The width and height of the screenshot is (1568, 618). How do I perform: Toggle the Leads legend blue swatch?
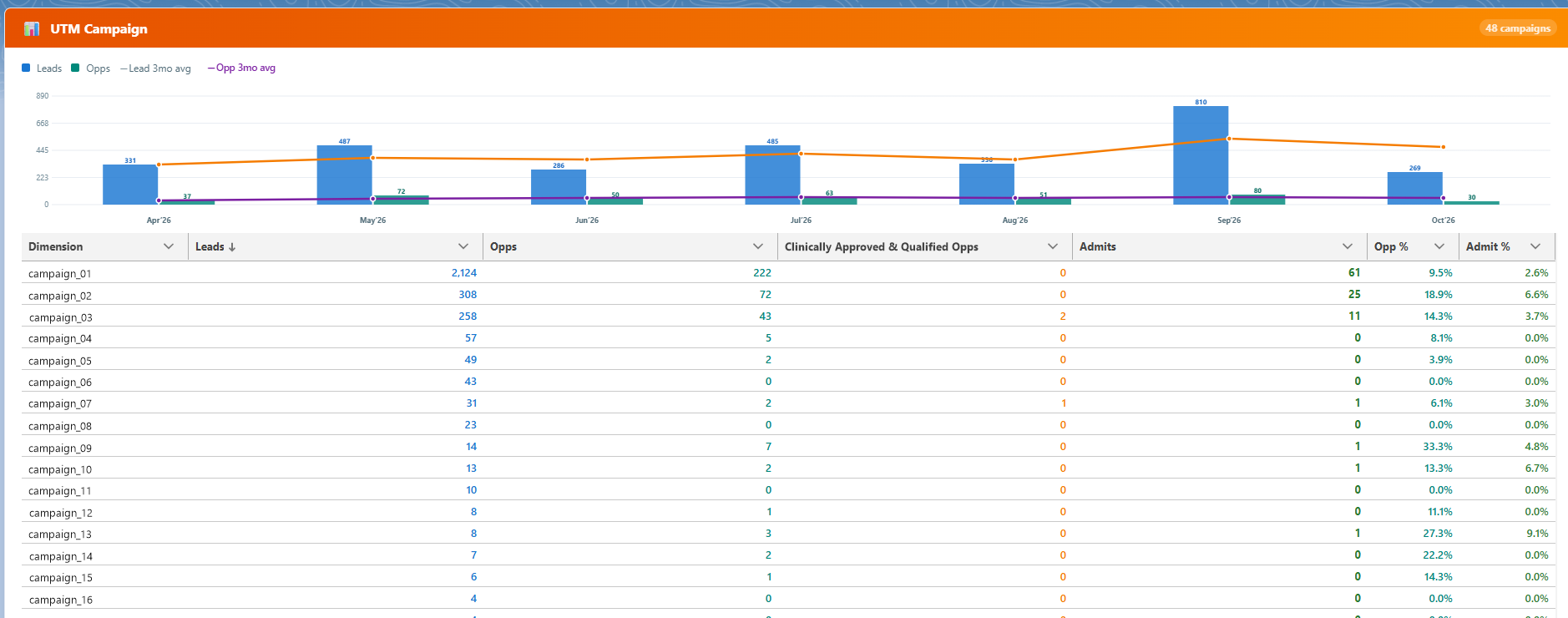[x=26, y=68]
